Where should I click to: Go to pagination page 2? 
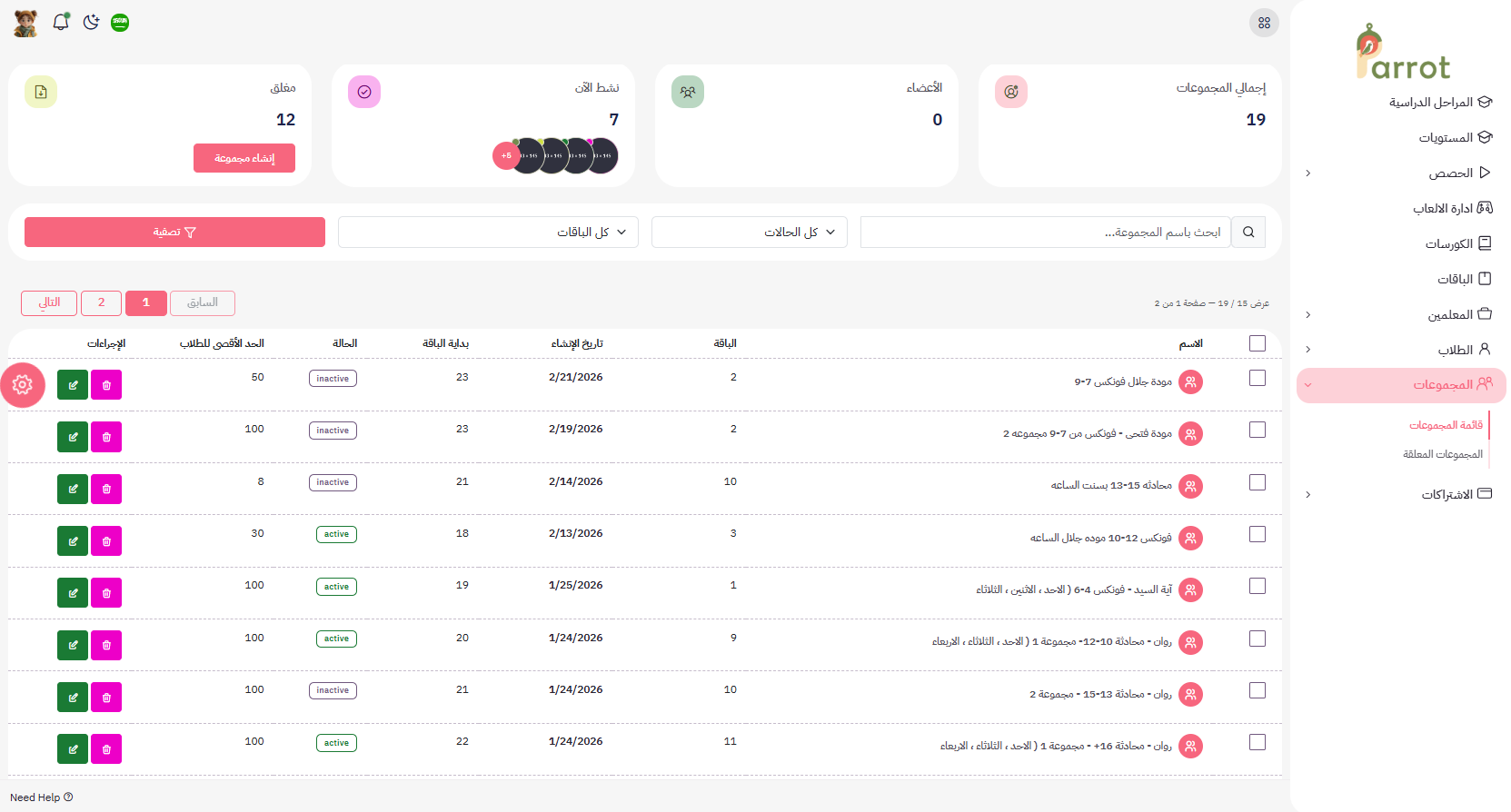101,302
